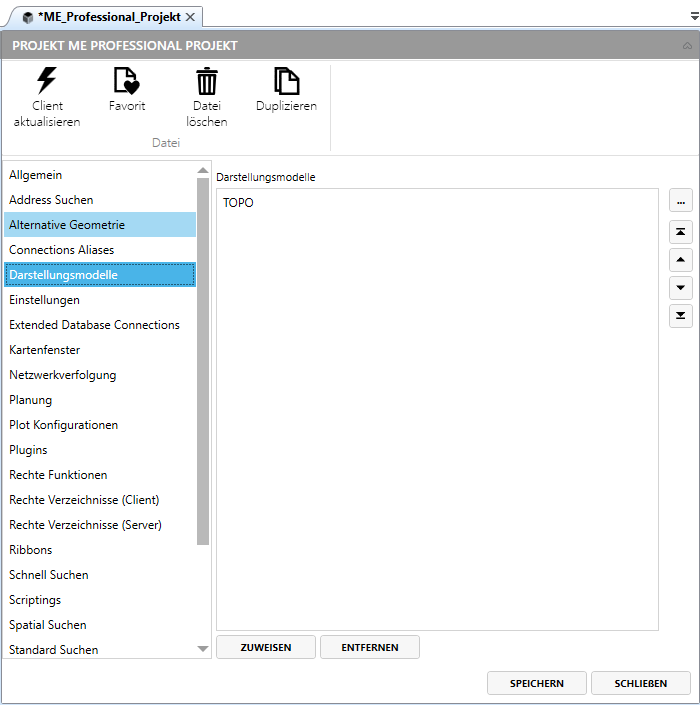
Task: Save changes with SPEICHERN
Action: click(536, 683)
